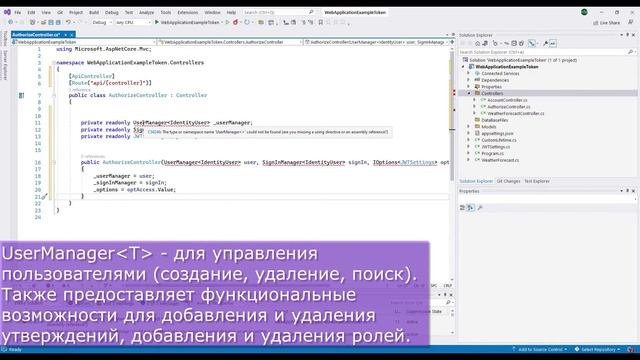This screenshot has height=360, width=640.
Task: Click the Home icon in Solution Explorer
Action: 478,43
